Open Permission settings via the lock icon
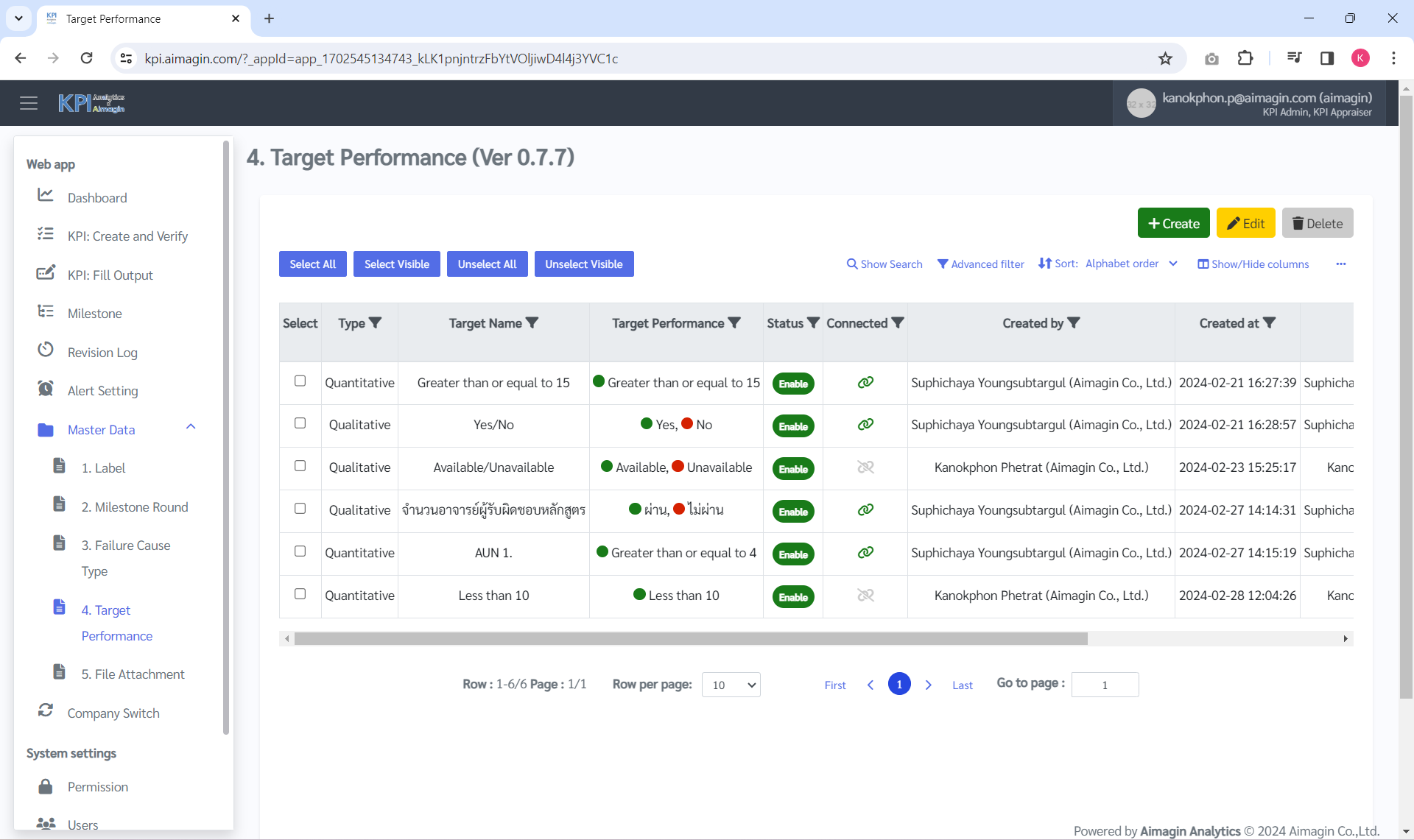Viewport: 1414px width, 840px height. click(x=46, y=786)
